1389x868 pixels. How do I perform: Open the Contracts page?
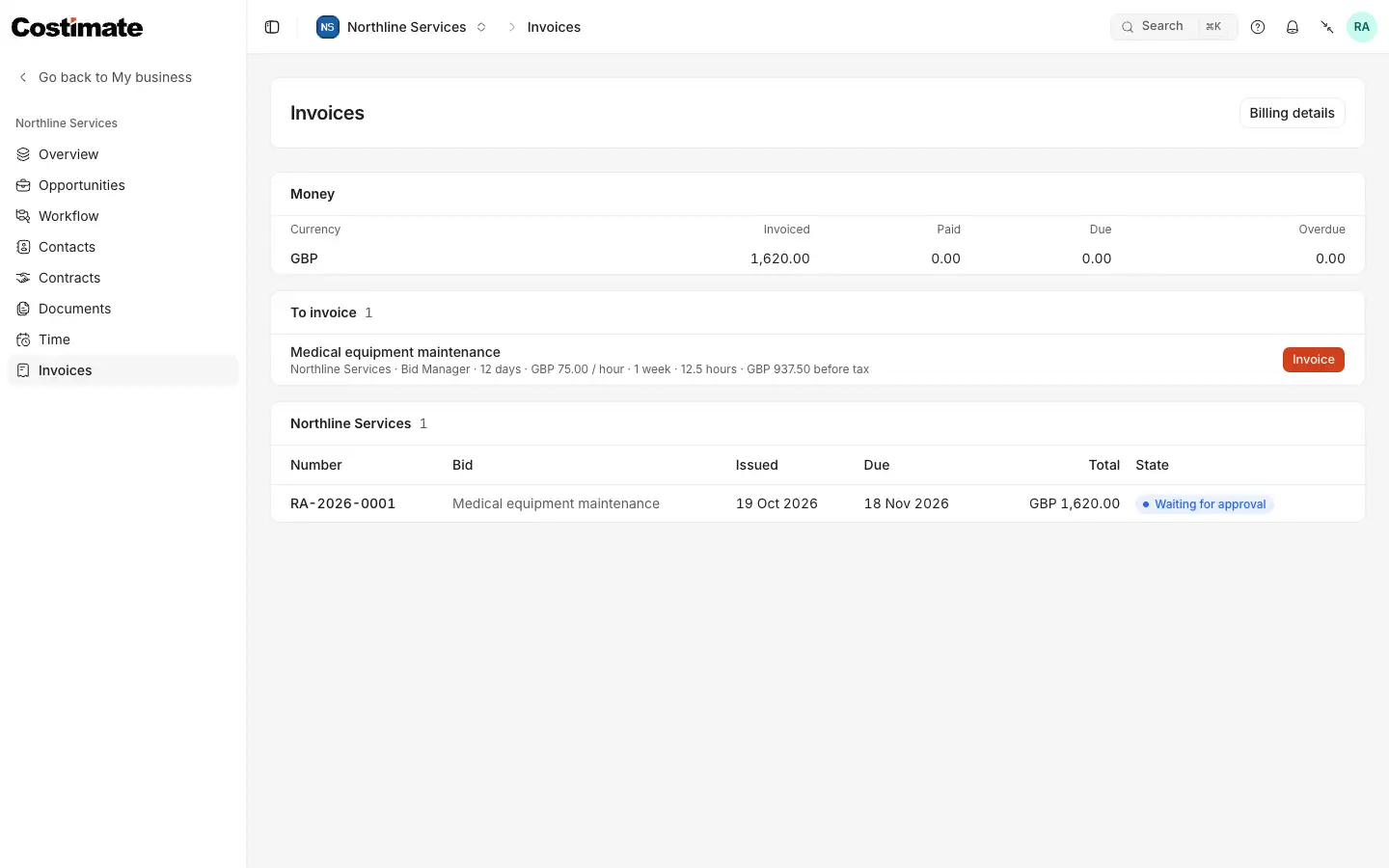123,278
